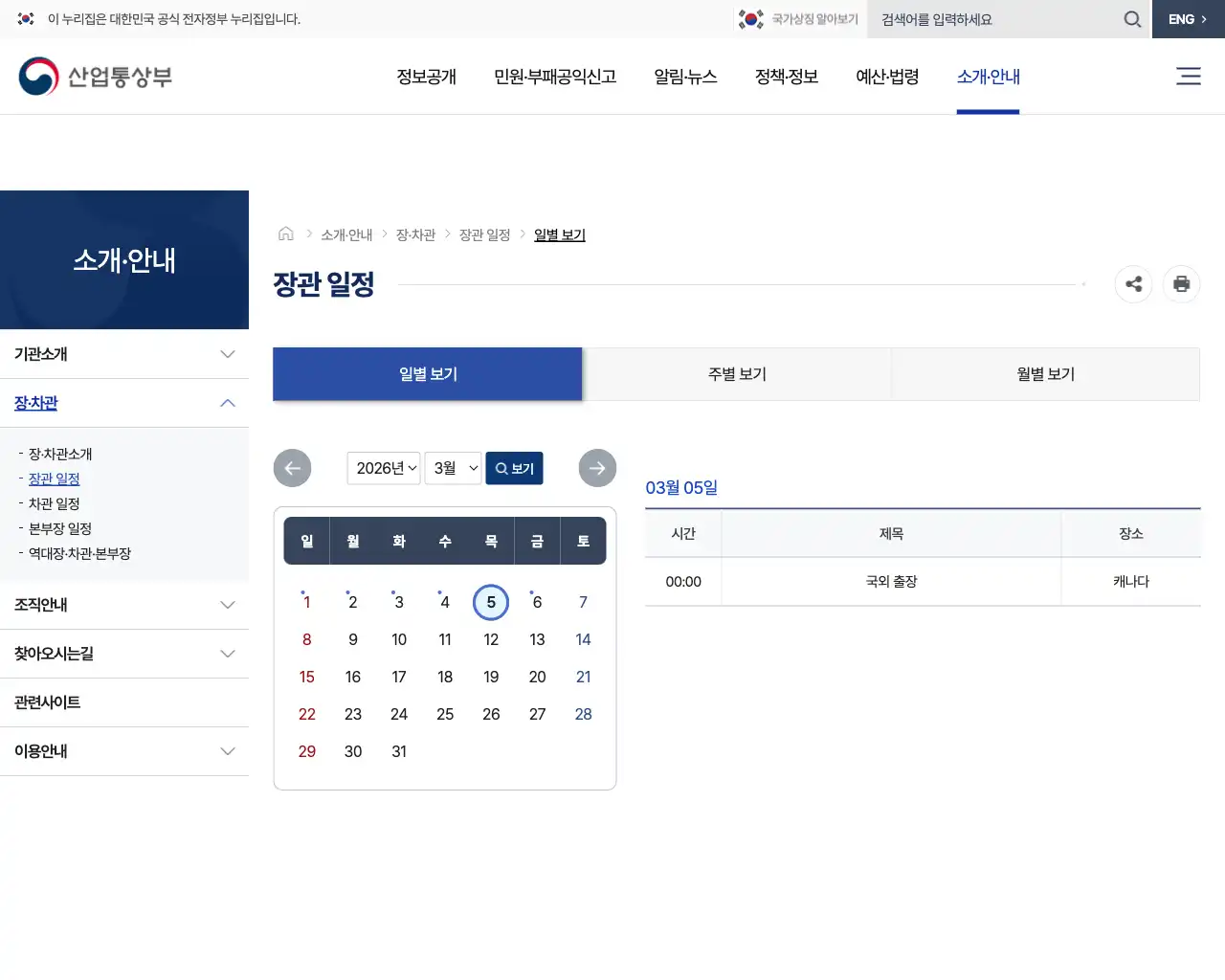This screenshot has width=1225, height=980.
Task: Click the home icon in the breadcrumb
Action: click(x=285, y=233)
